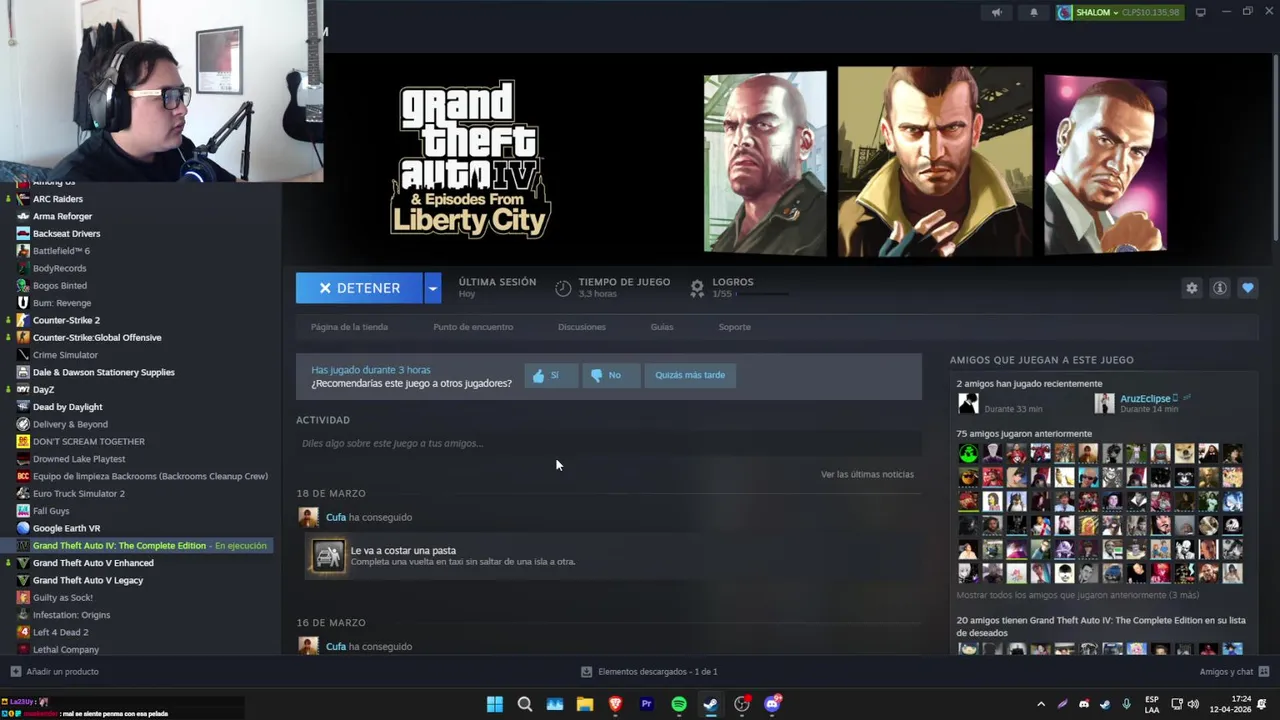Open Soporte tab

[734, 327]
